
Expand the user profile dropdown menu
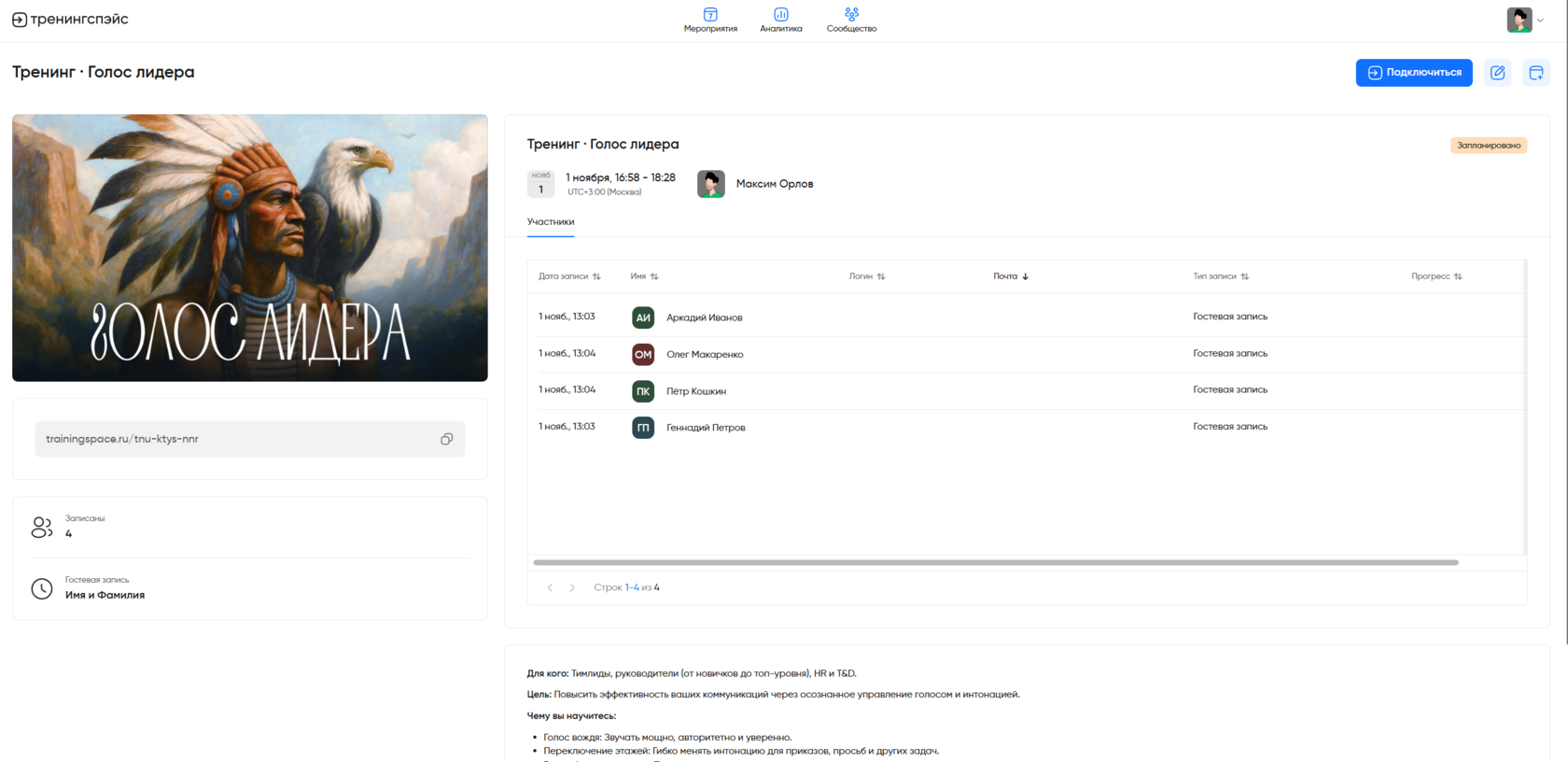[x=1540, y=20]
